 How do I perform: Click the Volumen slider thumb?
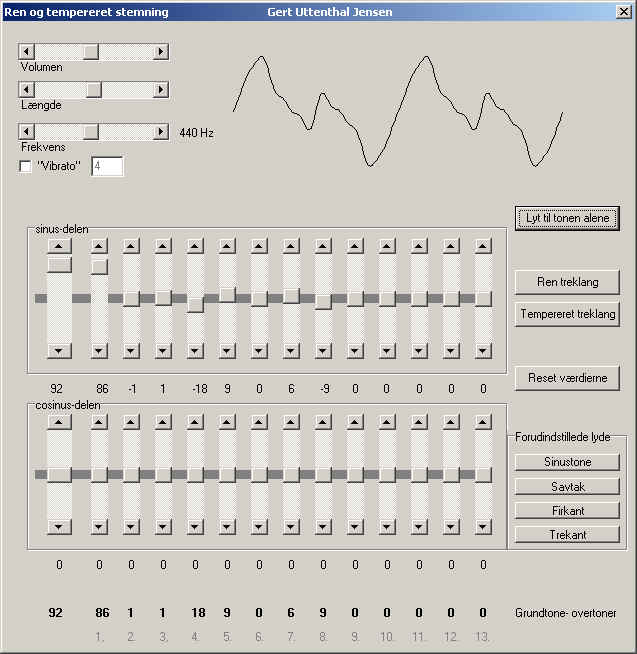coord(91,52)
